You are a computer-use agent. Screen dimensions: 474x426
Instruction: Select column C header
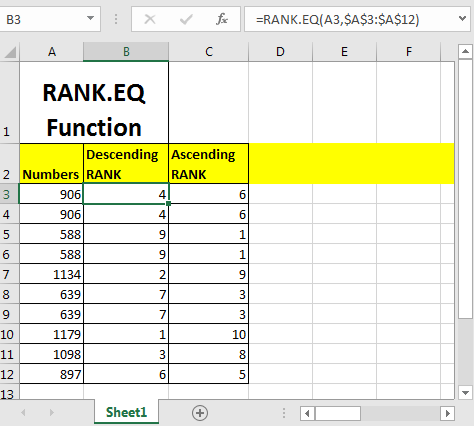click(x=209, y=52)
